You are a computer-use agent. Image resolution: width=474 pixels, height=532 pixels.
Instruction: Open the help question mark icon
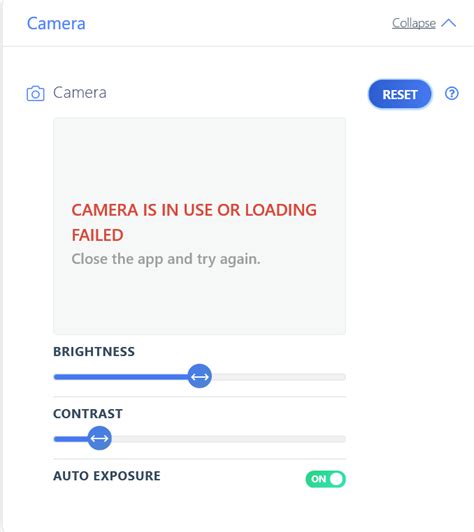[451, 93]
